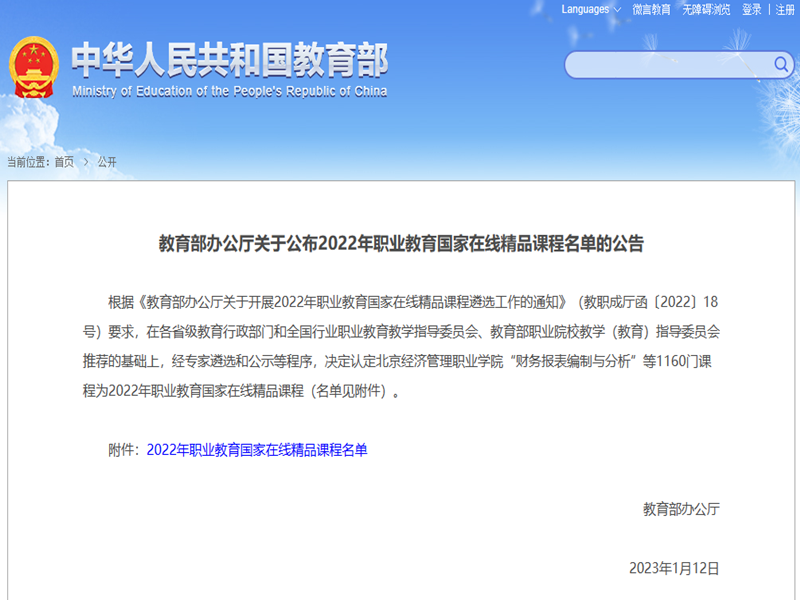Open attachment 2022年职业教育国家在线精品课程名单
Image resolution: width=800 pixels, height=600 pixels.
pyautogui.click(x=257, y=450)
